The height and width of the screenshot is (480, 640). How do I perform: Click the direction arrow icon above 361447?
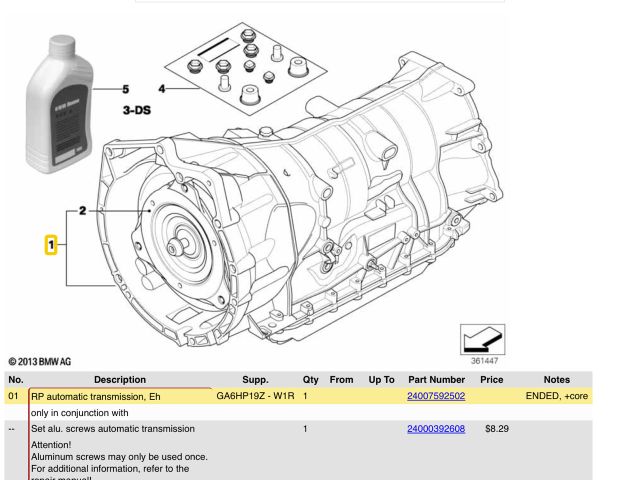[482, 339]
